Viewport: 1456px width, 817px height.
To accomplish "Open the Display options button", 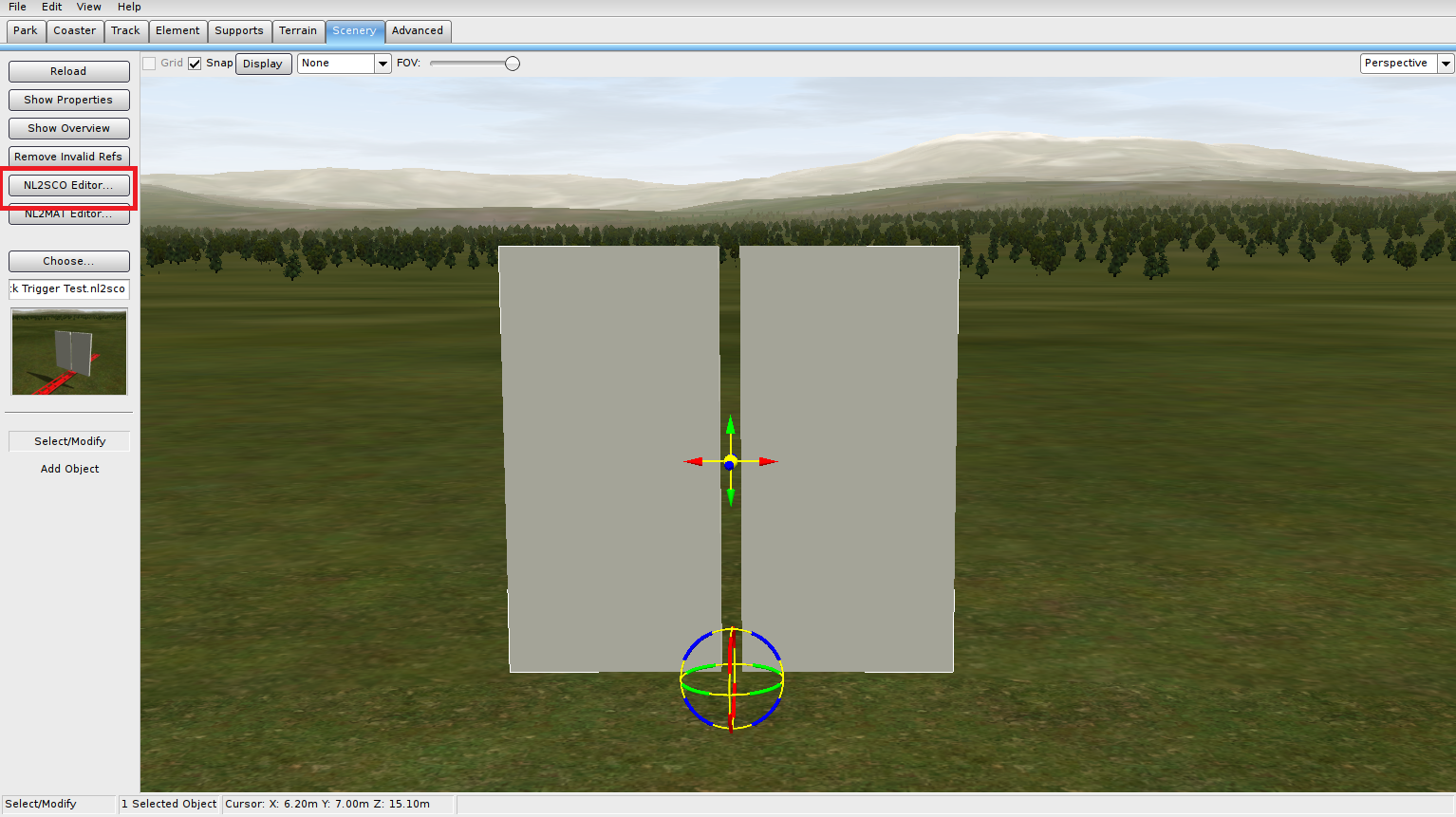I will coord(263,64).
